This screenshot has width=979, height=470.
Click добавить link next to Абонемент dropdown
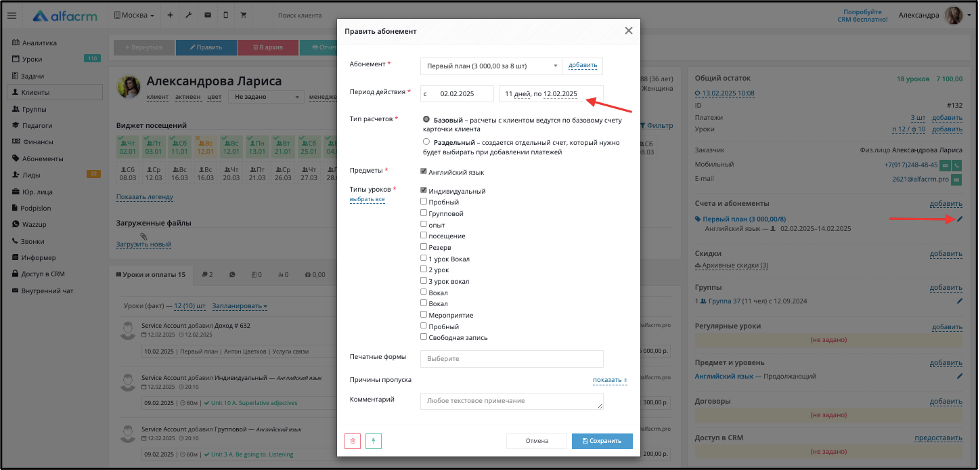click(583, 65)
